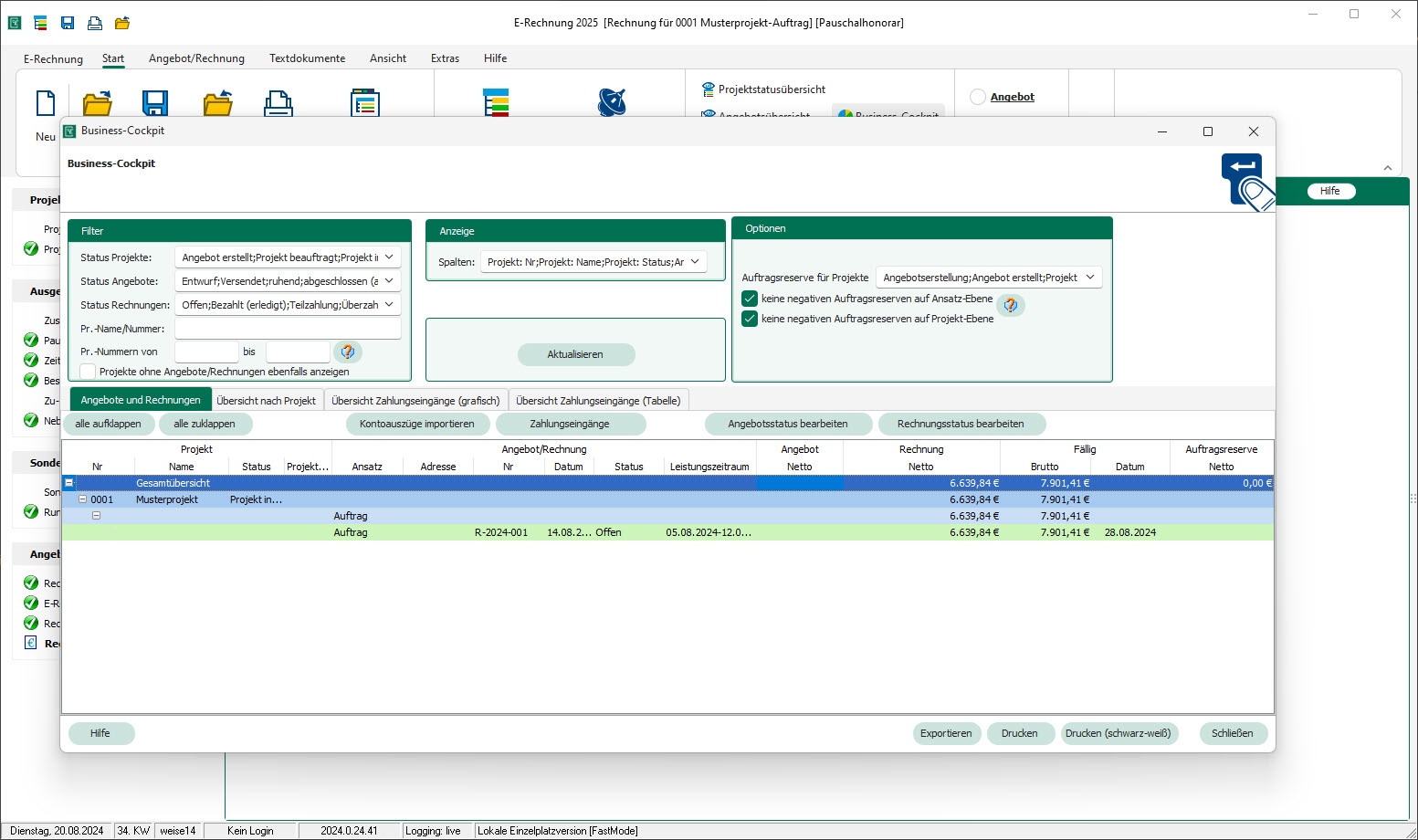1418x840 pixels.
Task: Click the Pr.-Name/Nummer input field
Action: (x=288, y=329)
